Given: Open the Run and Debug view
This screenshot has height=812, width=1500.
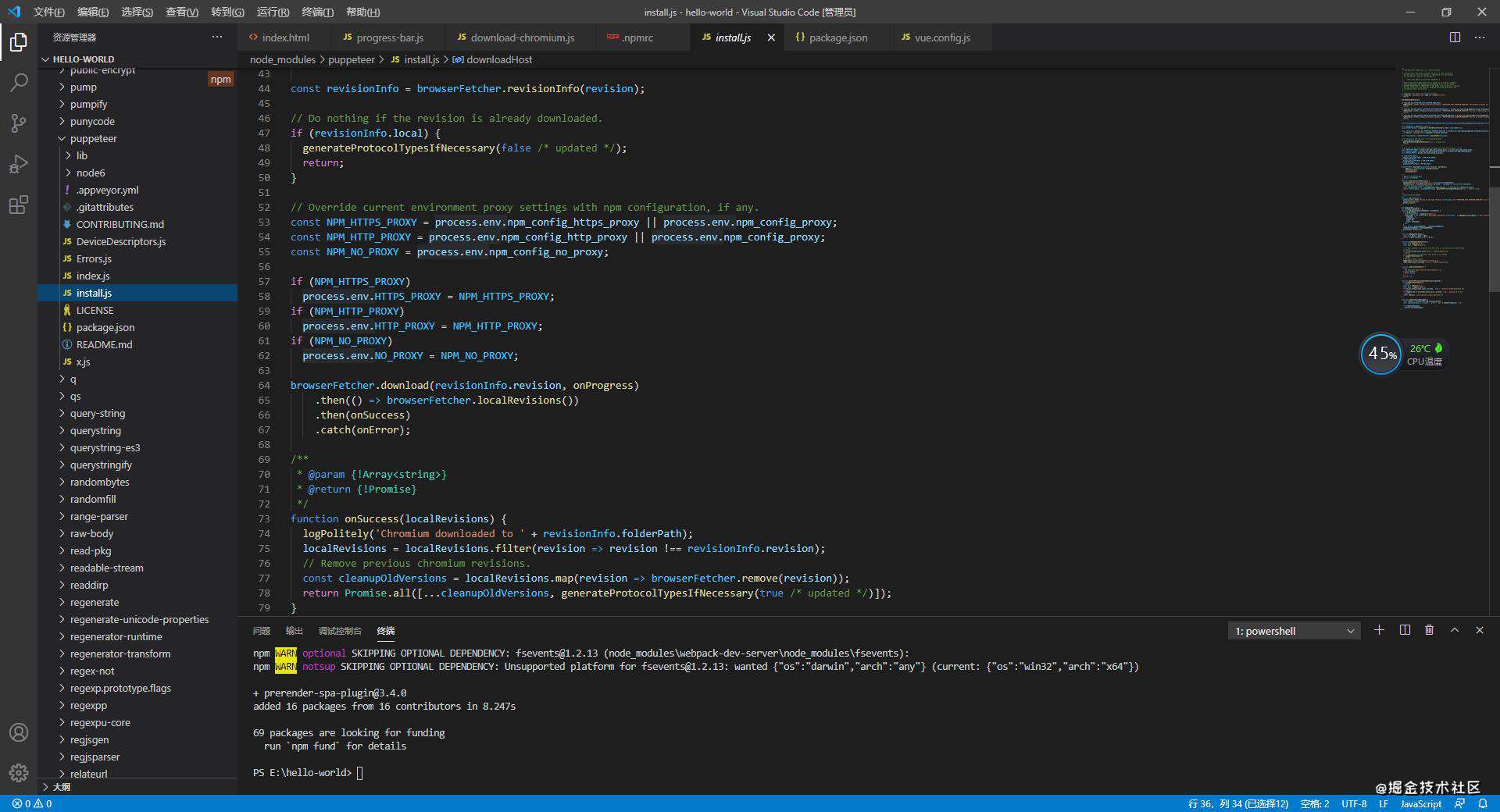Looking at the screenshot, I should pyautogui.click(x=19, y=164).
